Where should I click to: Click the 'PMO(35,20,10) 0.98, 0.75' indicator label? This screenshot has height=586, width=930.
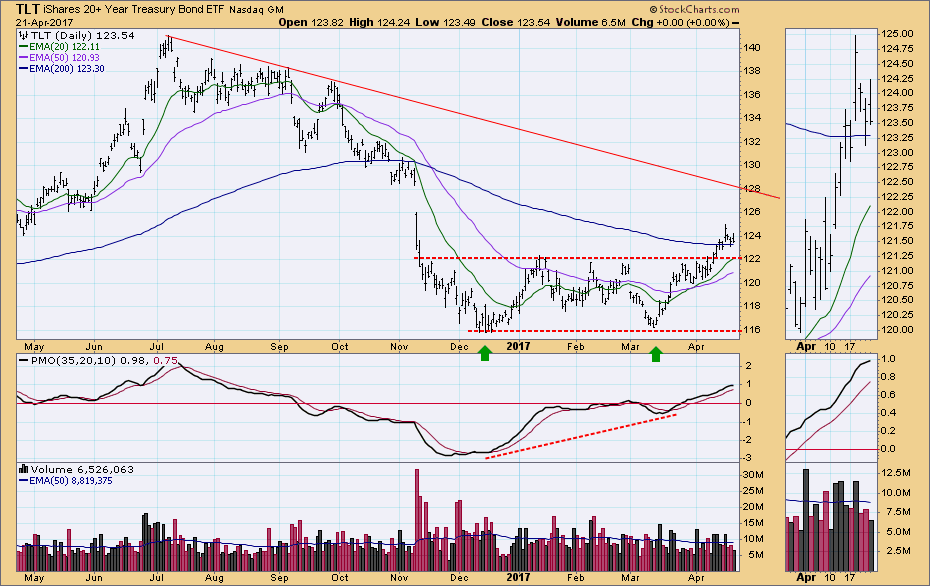click(x=98, y=360)
